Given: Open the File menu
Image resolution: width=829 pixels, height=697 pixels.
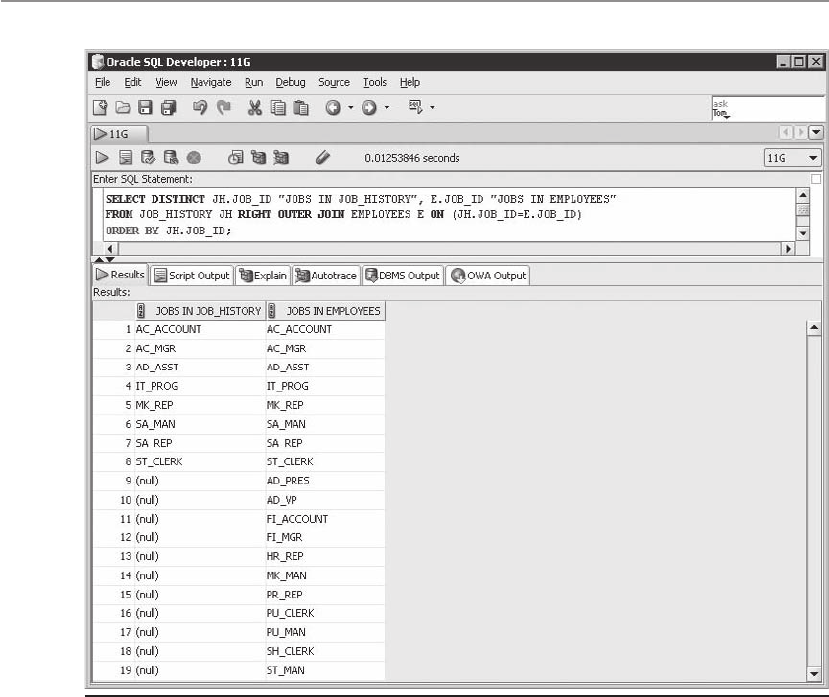Looking at the screenshot, I should [103, 82].
